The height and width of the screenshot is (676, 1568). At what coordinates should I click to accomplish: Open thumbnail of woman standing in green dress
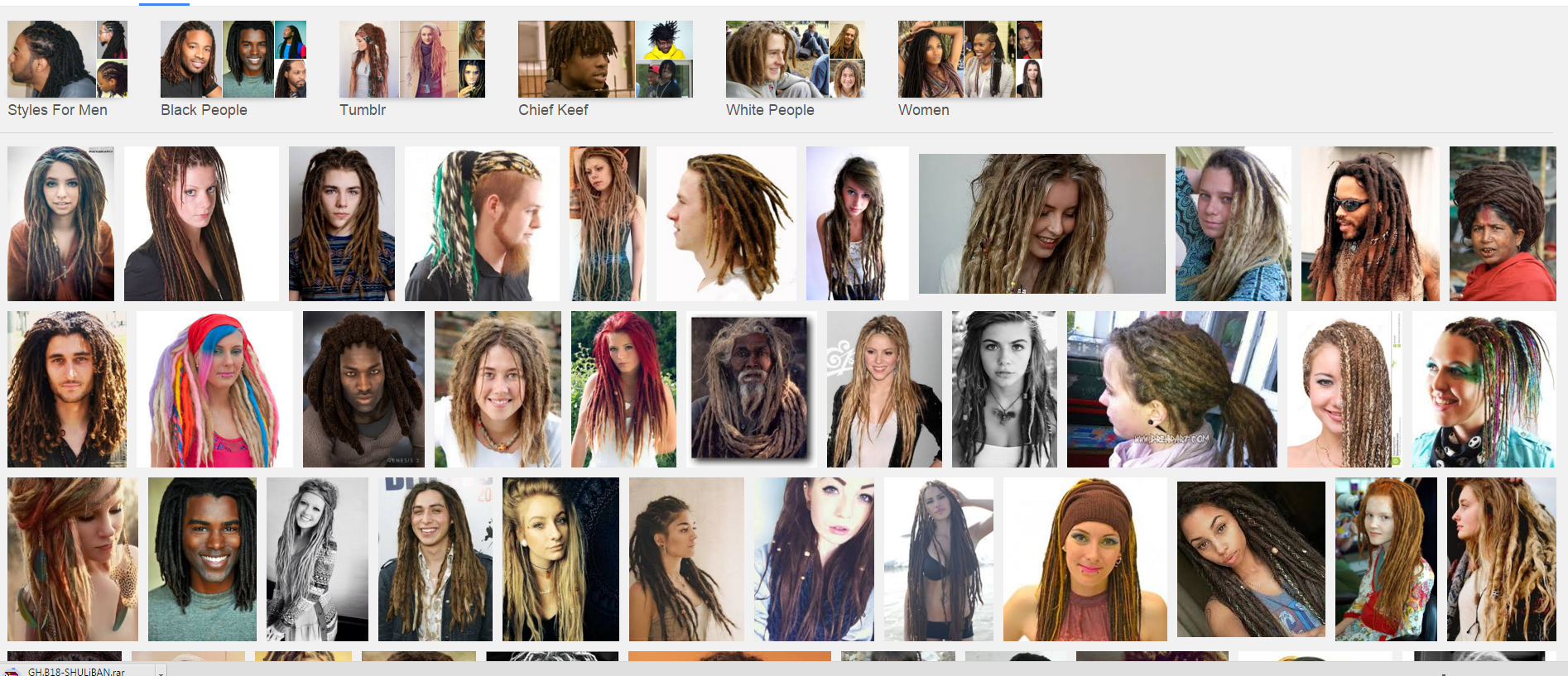pyautogui.click(x=608, y=223)
